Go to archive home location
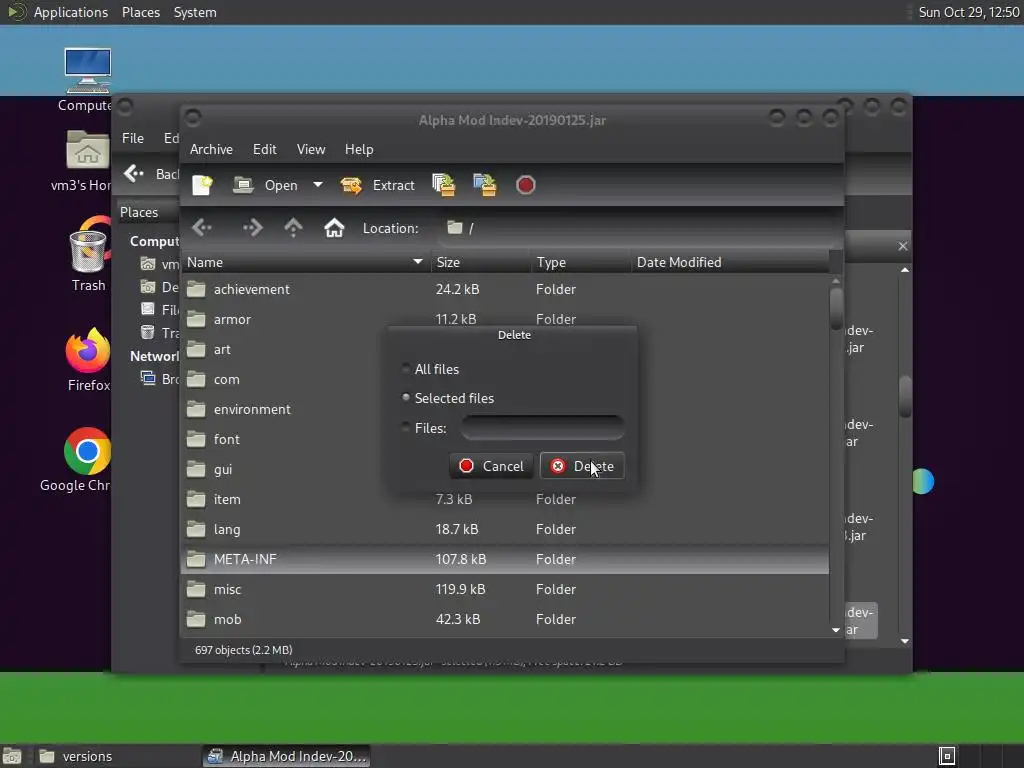The height and width of the screenshot is (768, 1024). pyautogui.click(x=334, y=228)
